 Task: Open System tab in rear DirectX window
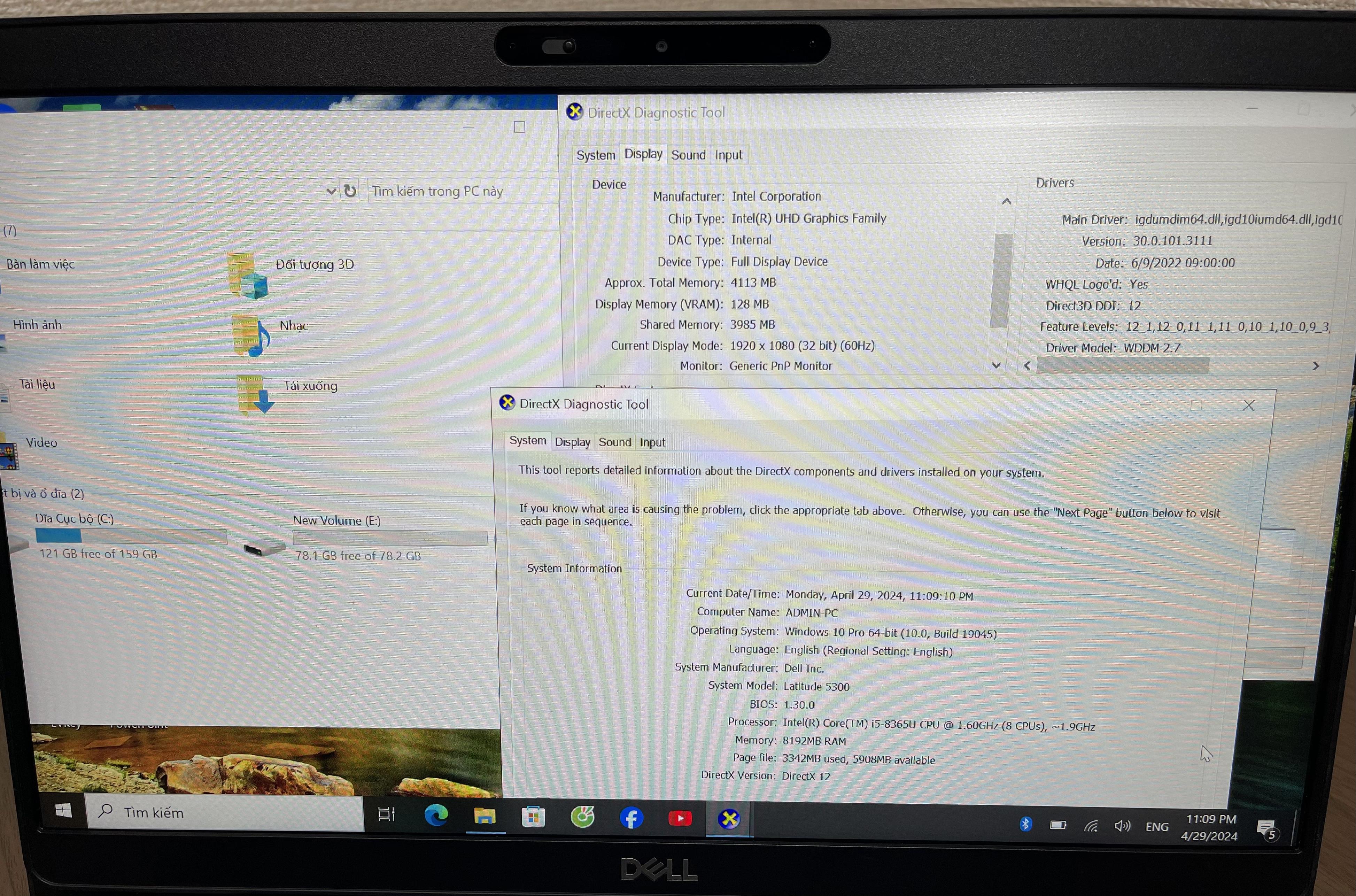(596, 155)
